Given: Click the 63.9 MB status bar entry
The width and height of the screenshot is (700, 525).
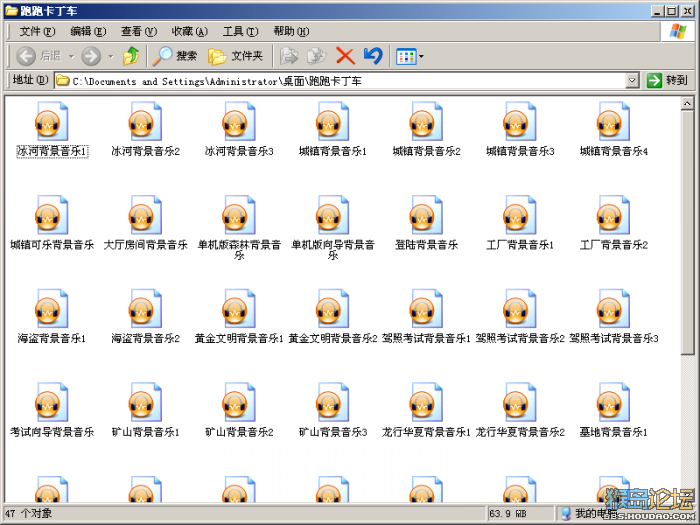Looking at the screenshot, I should 508,513.
